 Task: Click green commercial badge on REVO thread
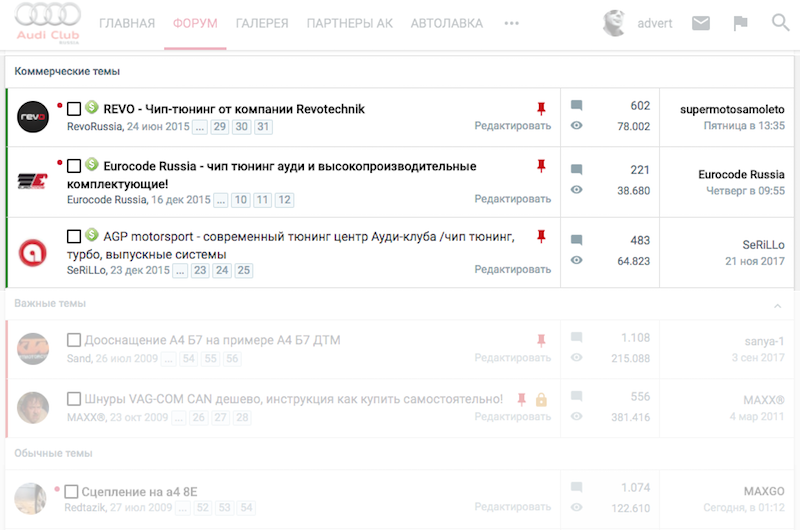pyautogui.click(x=92, y=107)
